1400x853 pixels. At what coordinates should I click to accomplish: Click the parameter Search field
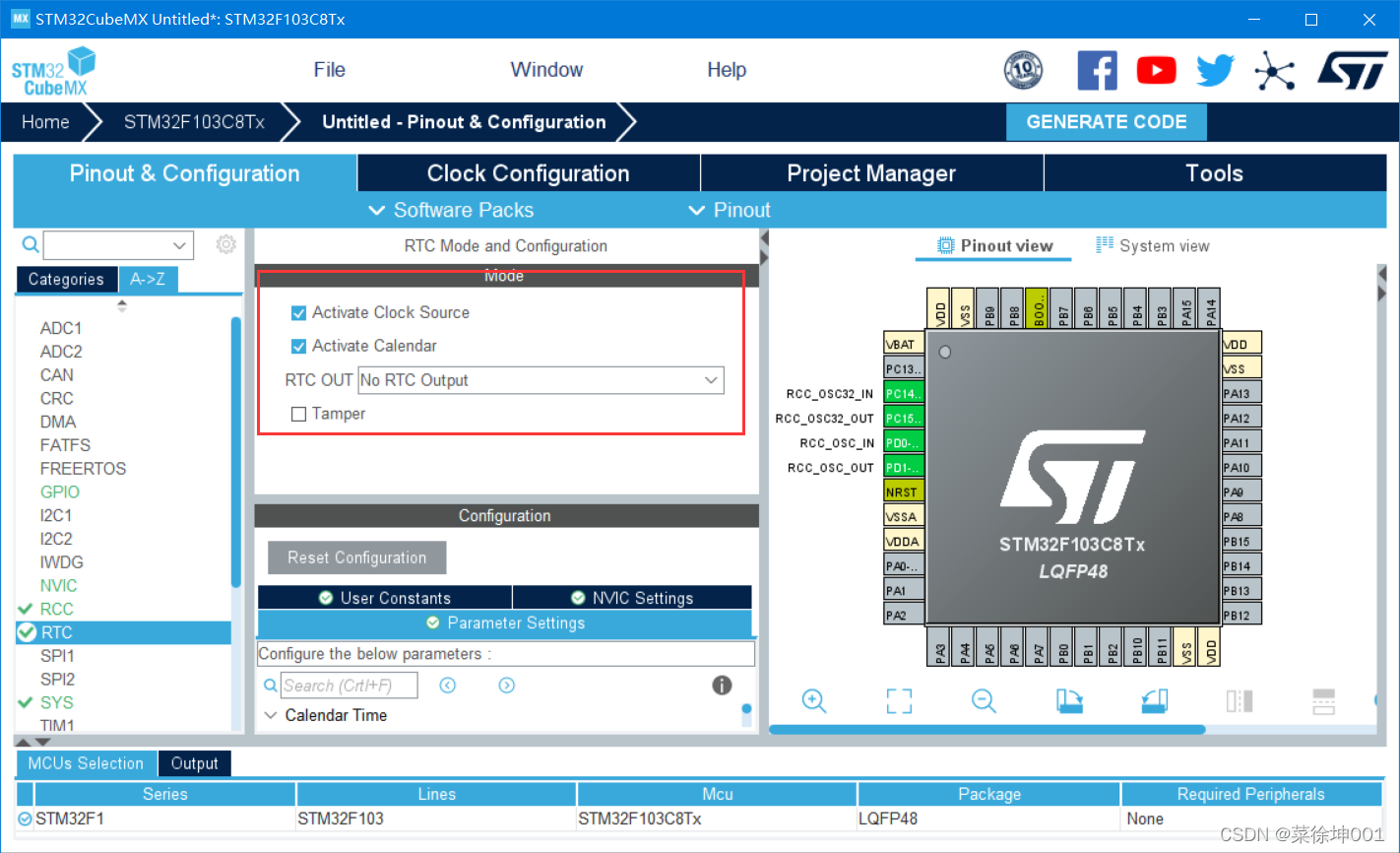(x=350, y=686)
